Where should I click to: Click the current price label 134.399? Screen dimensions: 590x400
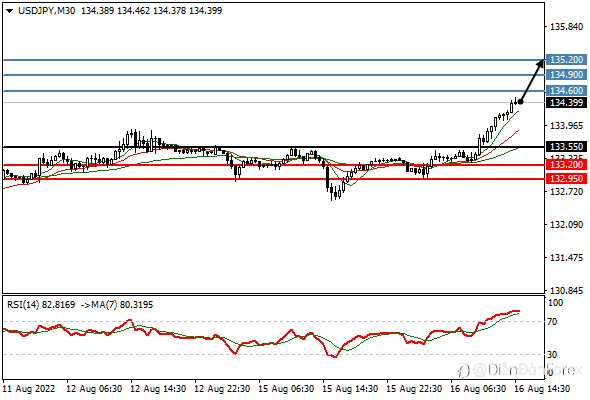click(566, 102)
